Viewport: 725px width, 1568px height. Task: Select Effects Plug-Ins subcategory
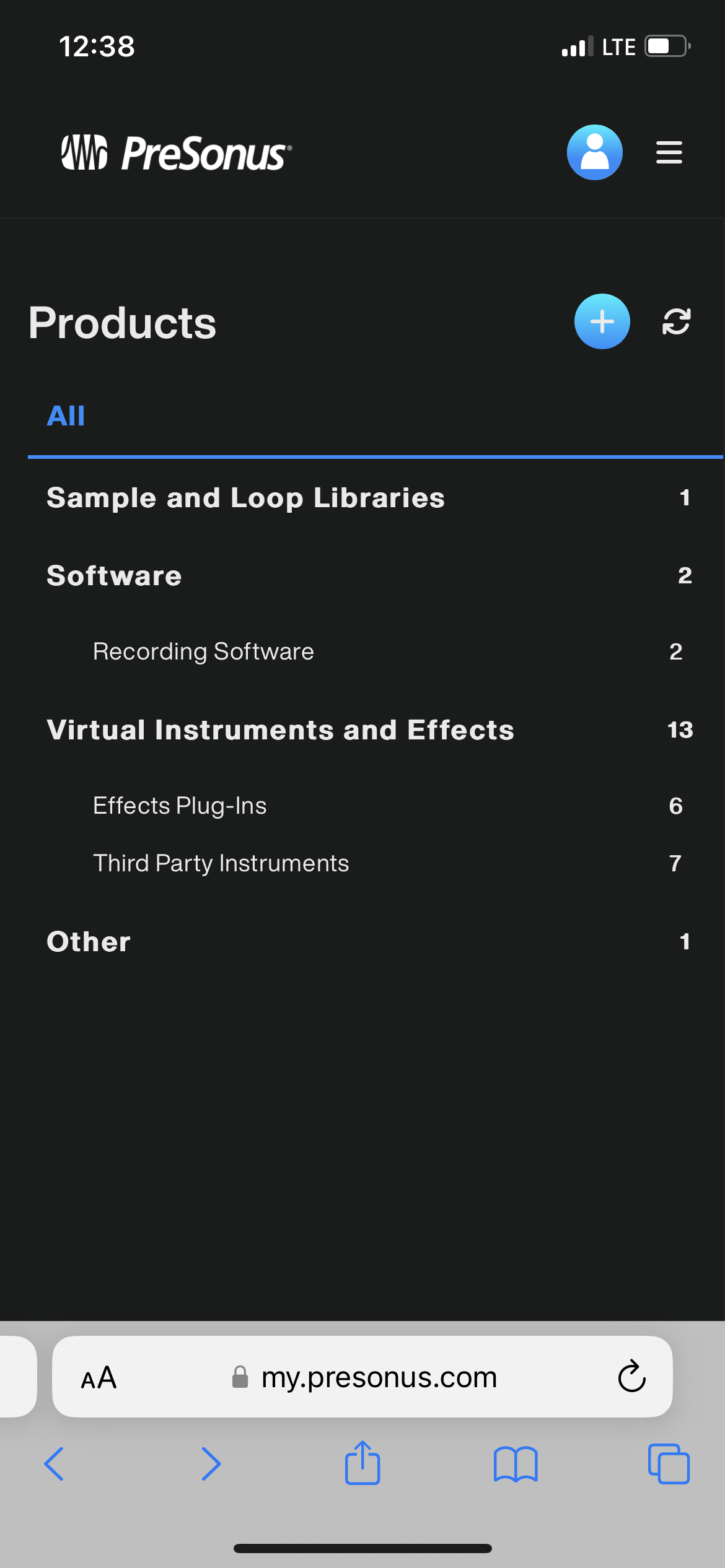[387, 806]
